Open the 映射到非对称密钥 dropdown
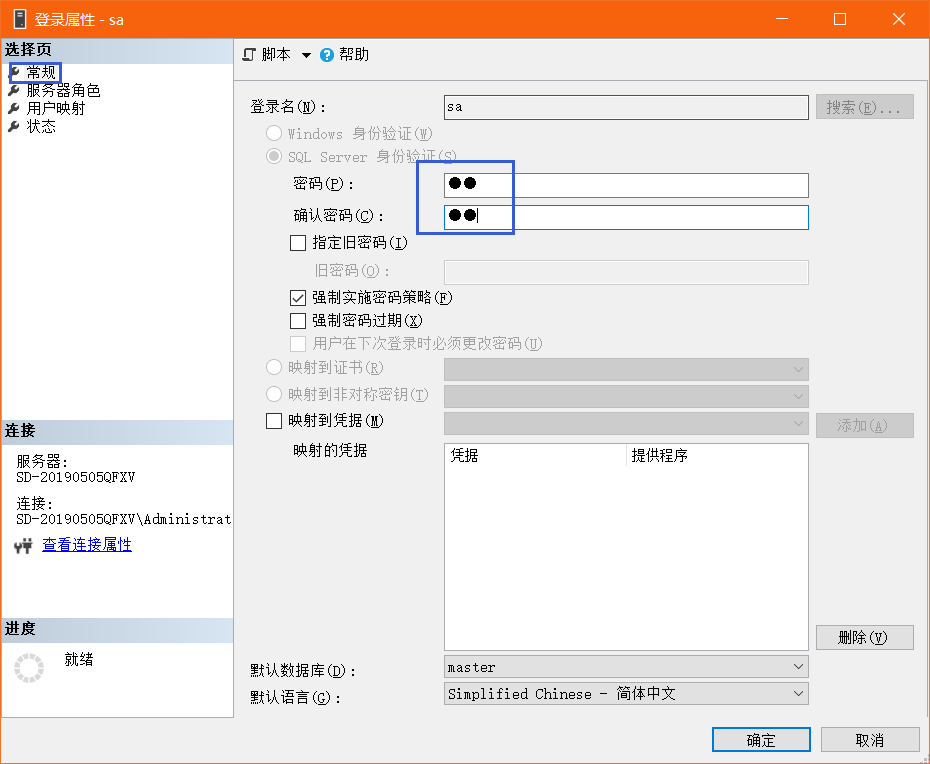The width and height of the screenshot is (930, 764). 626,396
